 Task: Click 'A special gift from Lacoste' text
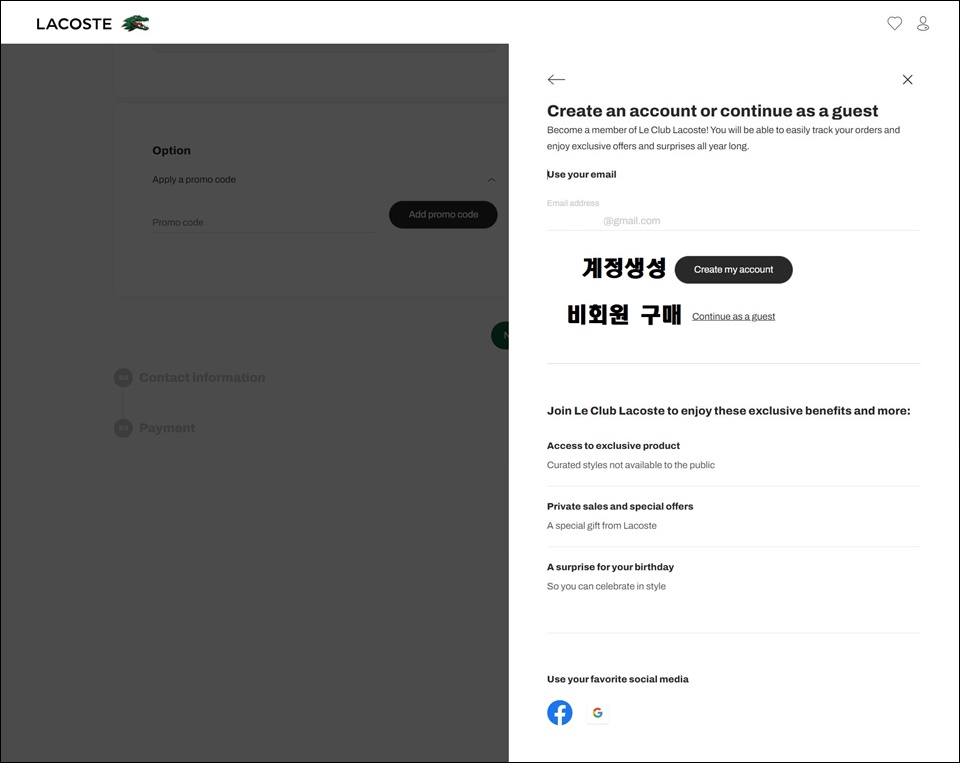pyautogui.click(x=601, y=525)
